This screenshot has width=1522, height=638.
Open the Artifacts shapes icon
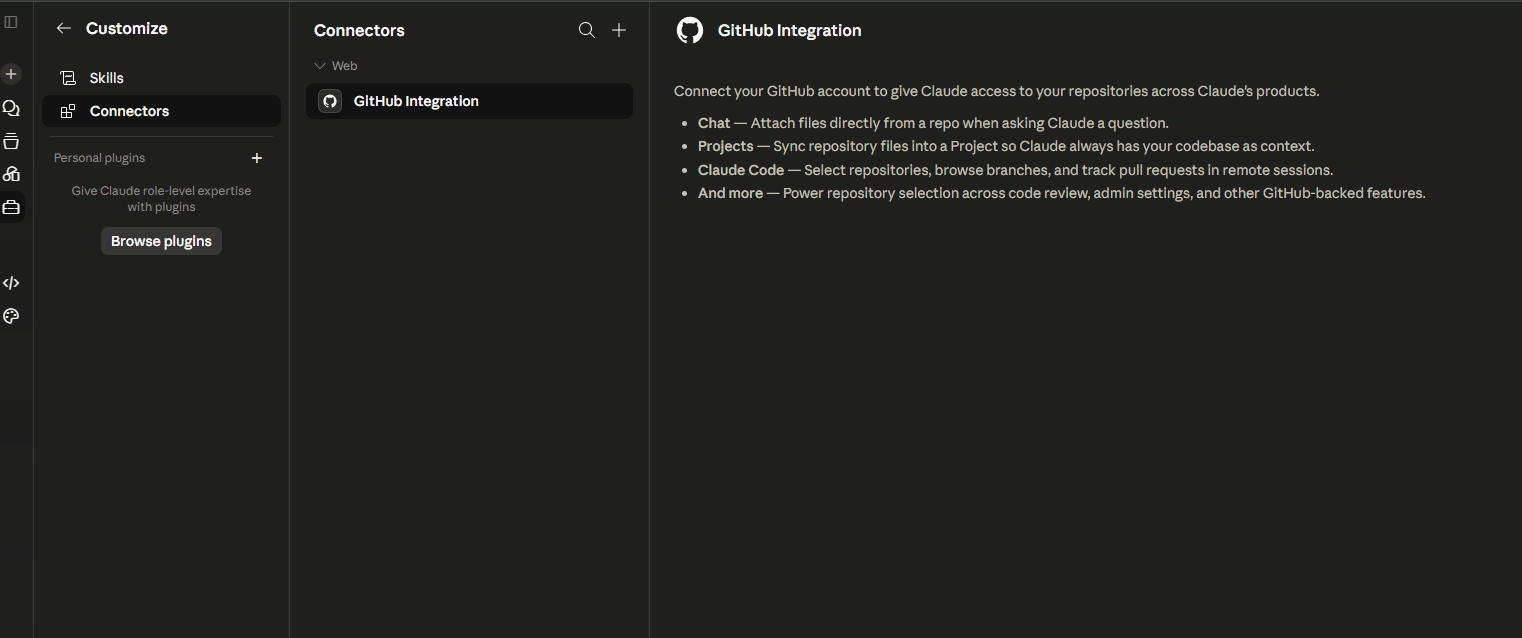coord(11,174)
